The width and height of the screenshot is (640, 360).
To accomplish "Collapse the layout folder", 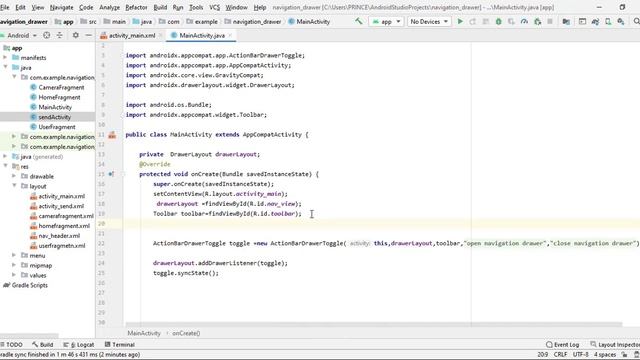I will coord(14,186).
